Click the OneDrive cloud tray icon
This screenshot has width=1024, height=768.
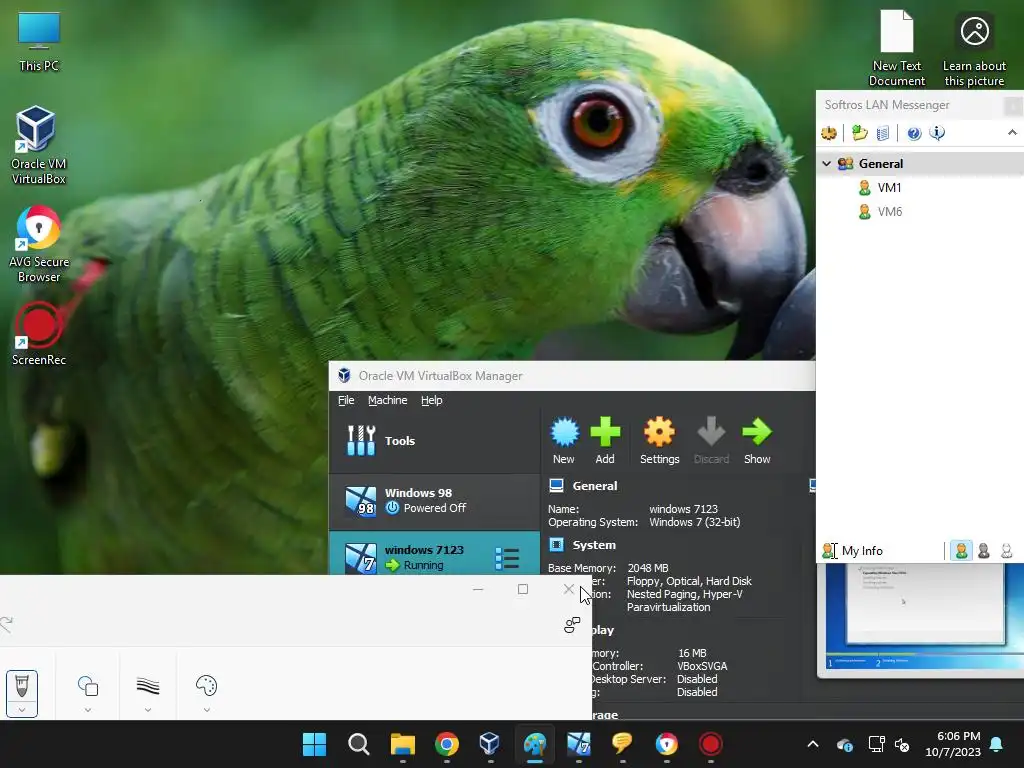pyautogui.click(x=844, y=744)
